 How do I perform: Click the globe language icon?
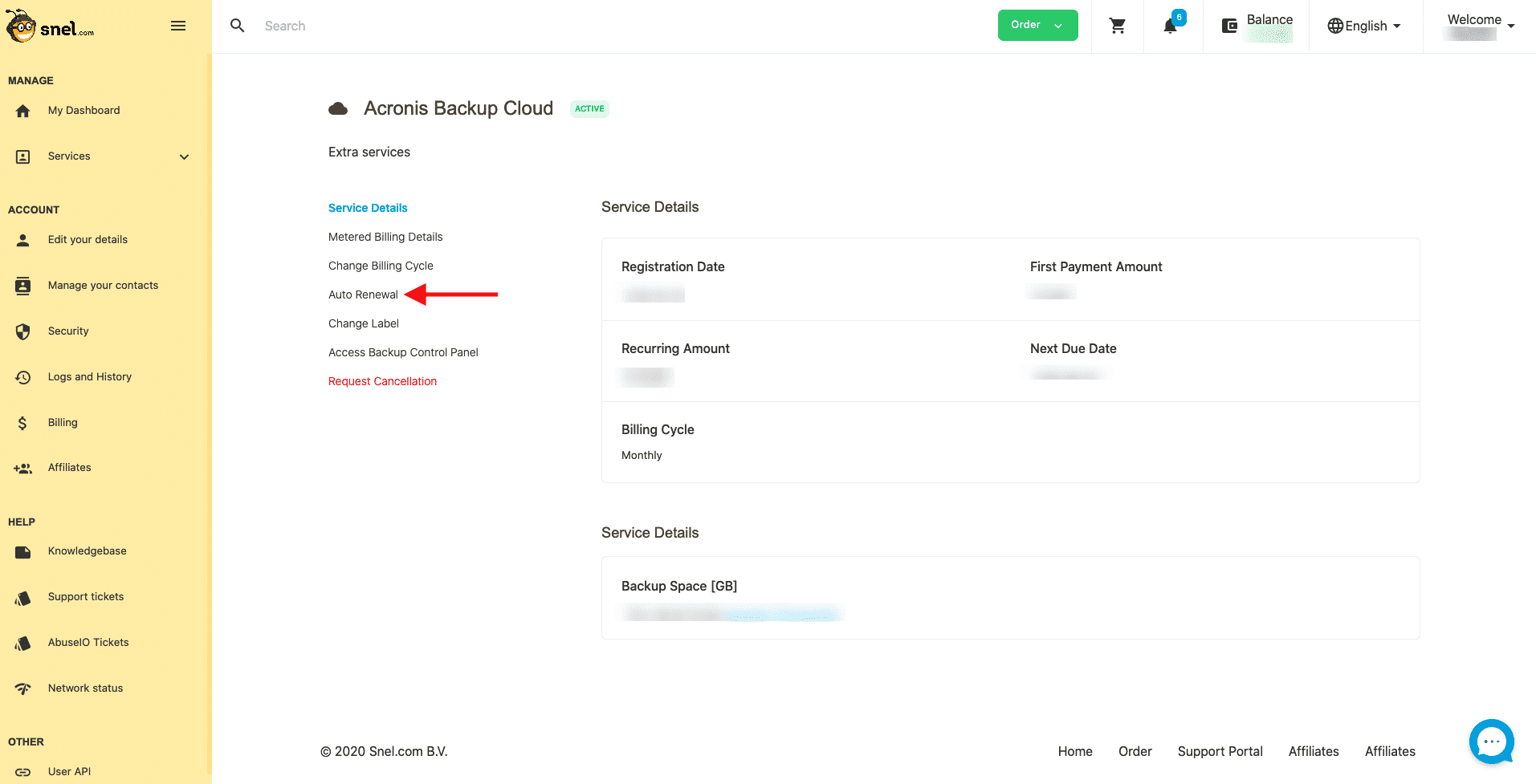1335,26
